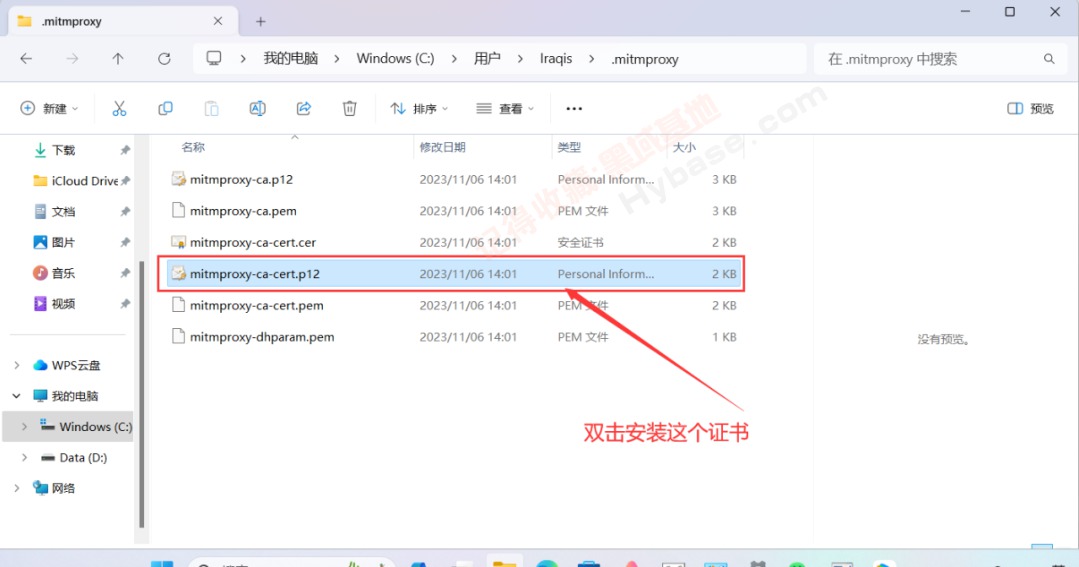Click the mitmproxy-dhparam.pem file icon
Screen dimensions: 1079x567
178,336
